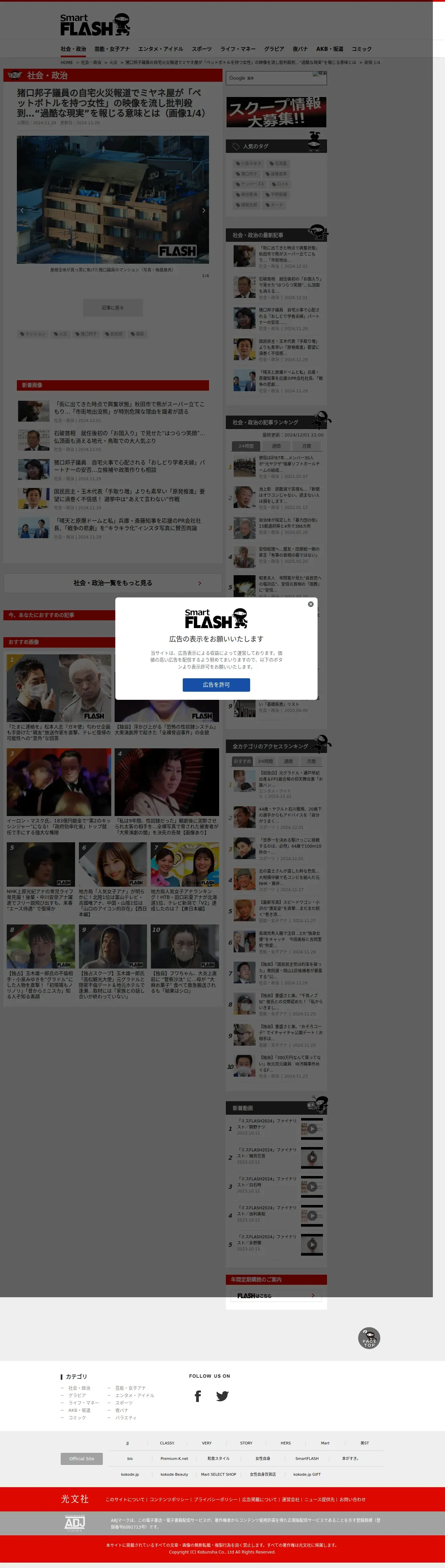Screen dimensions: 445x1568
Task: Click ninja mascot beside 全カテゴリのアクセスランキング
Action: click(321, 744)
